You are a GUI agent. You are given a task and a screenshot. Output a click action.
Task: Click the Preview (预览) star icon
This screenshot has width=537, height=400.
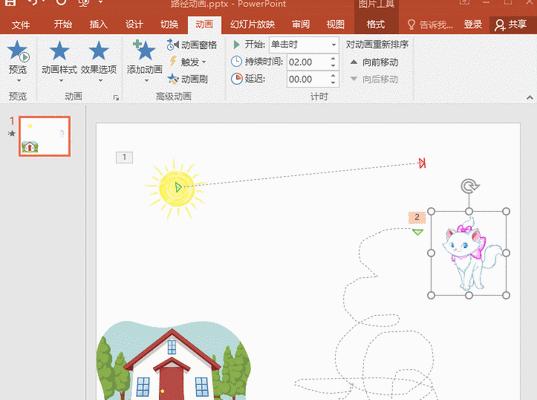(x=18, y=50)
